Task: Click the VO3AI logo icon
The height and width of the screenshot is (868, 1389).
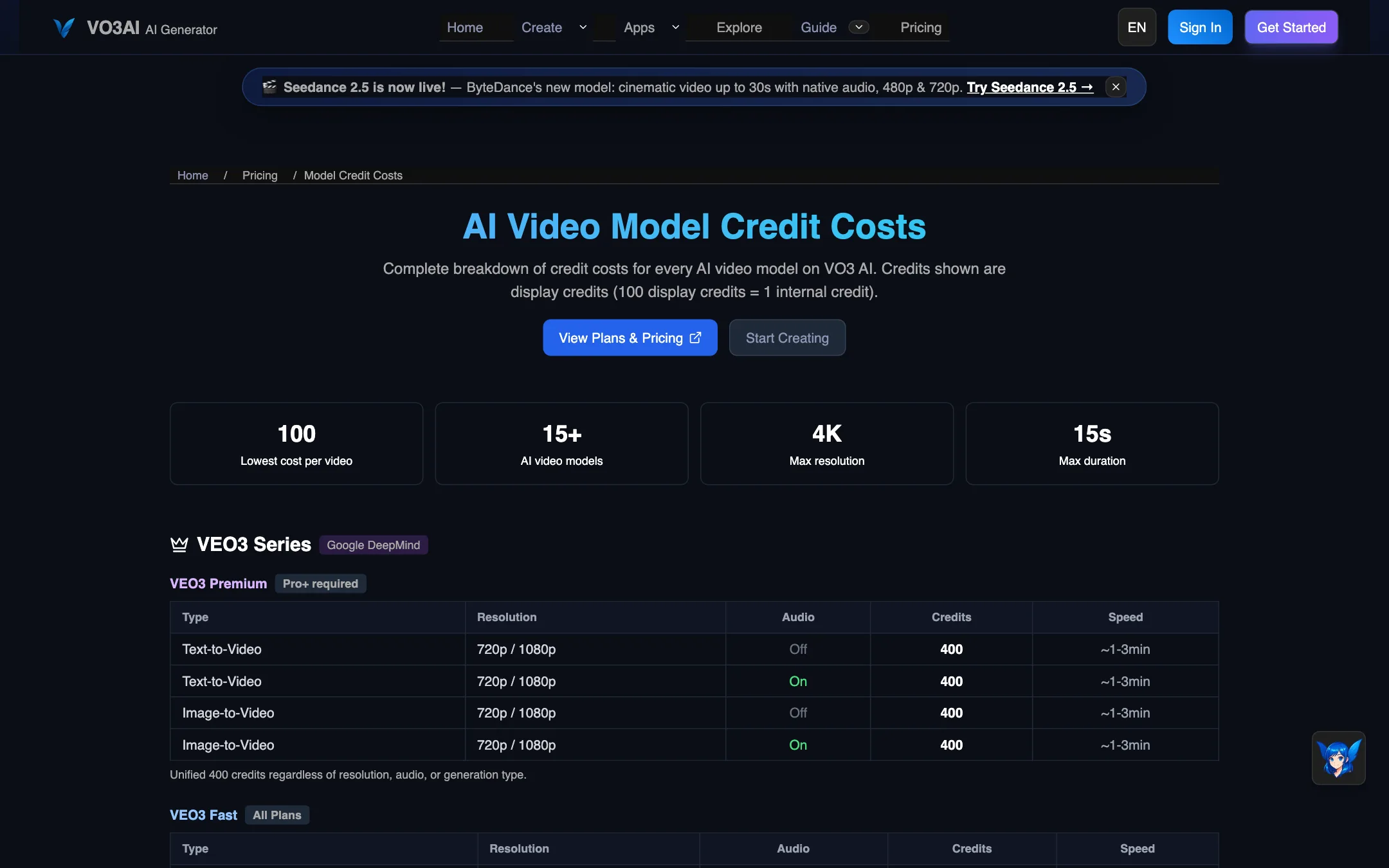Action: click(x=64, y=28)
